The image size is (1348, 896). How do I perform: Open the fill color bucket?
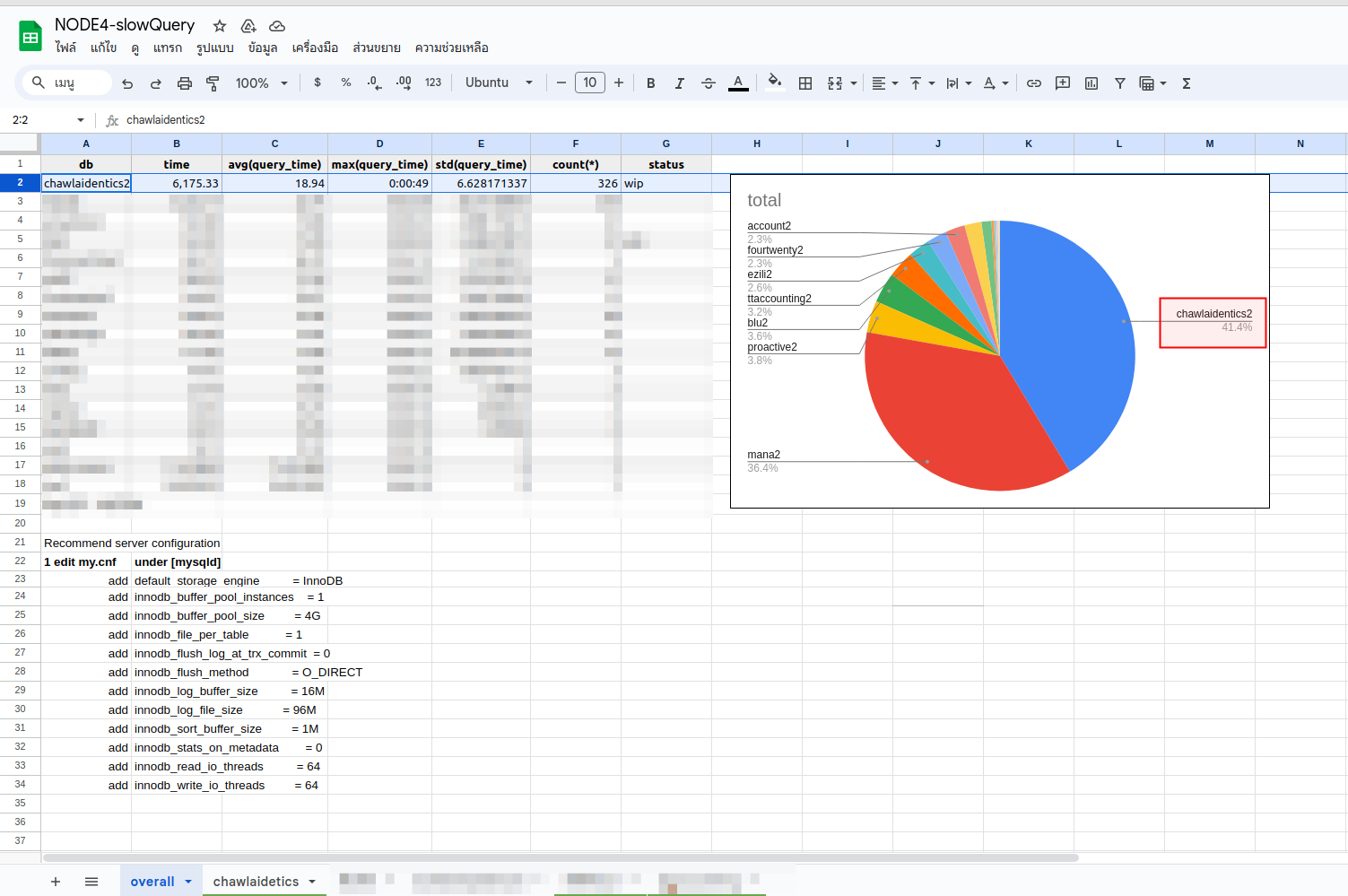(775, 83)
